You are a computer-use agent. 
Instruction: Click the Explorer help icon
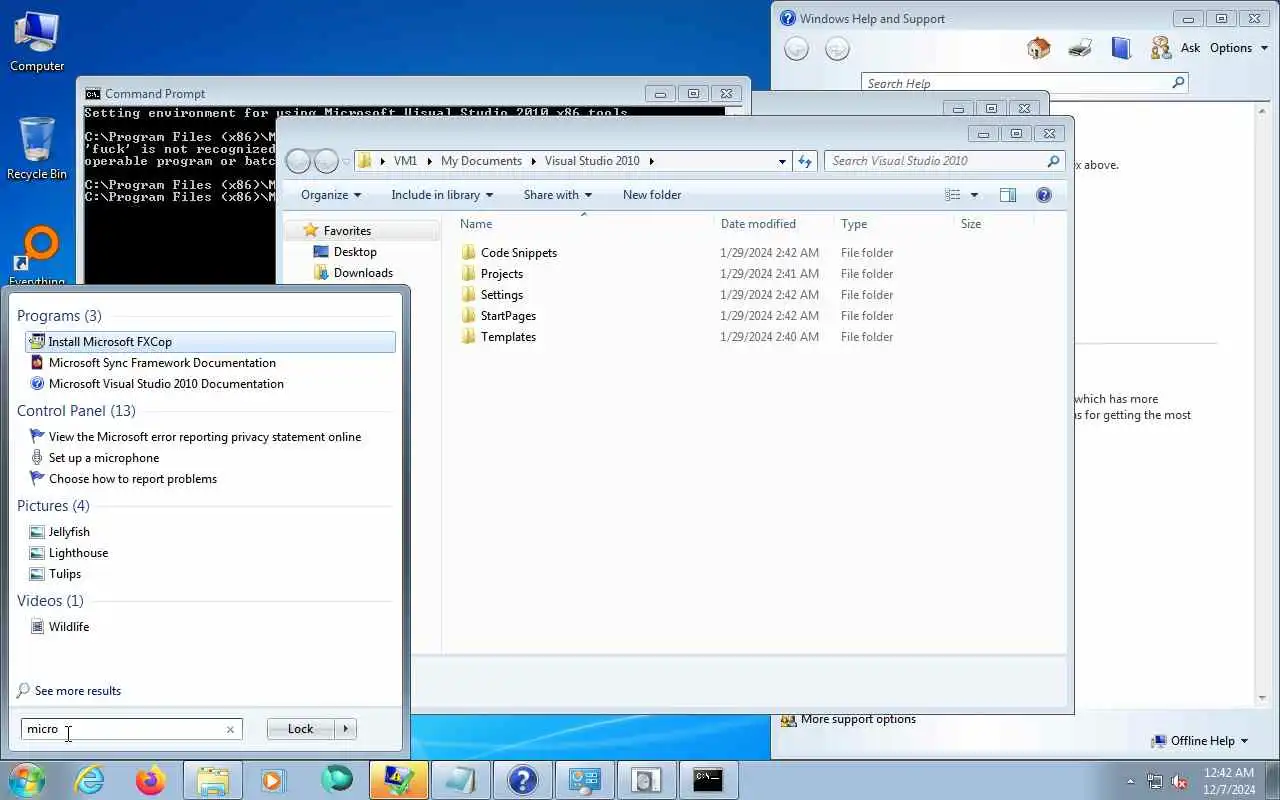pyautogui.click(x=1044, y=195)
